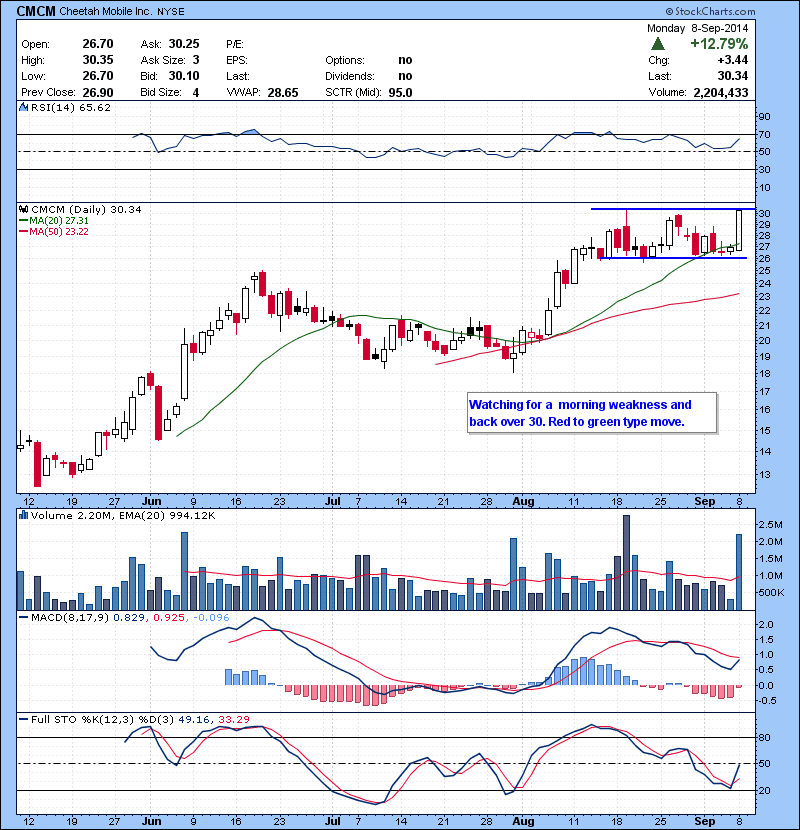
Task: Click the Aug label on price chart axis
Action: pos(523,501)
